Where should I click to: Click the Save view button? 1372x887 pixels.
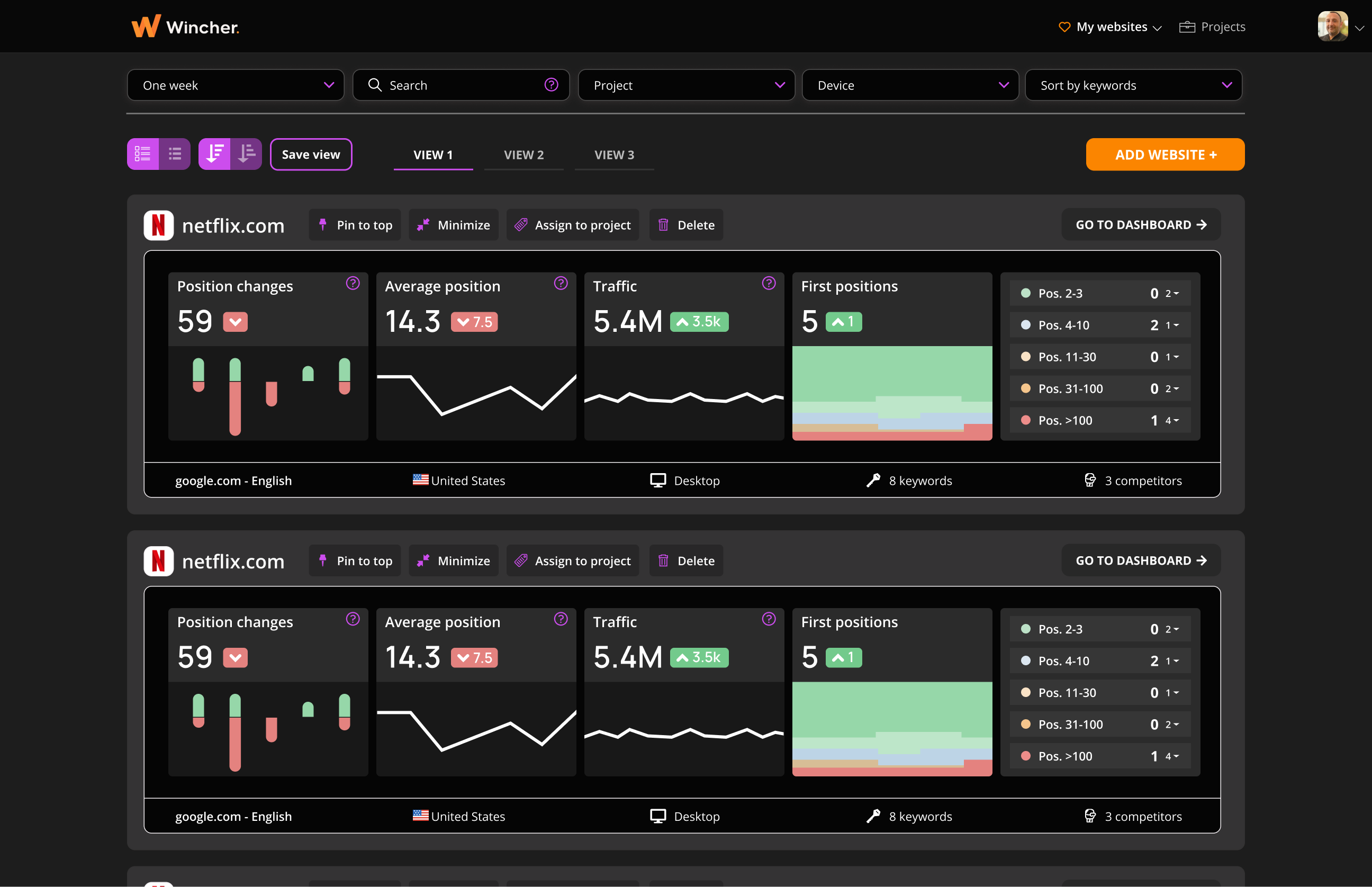pyautogui.click(x=311, y=154)
